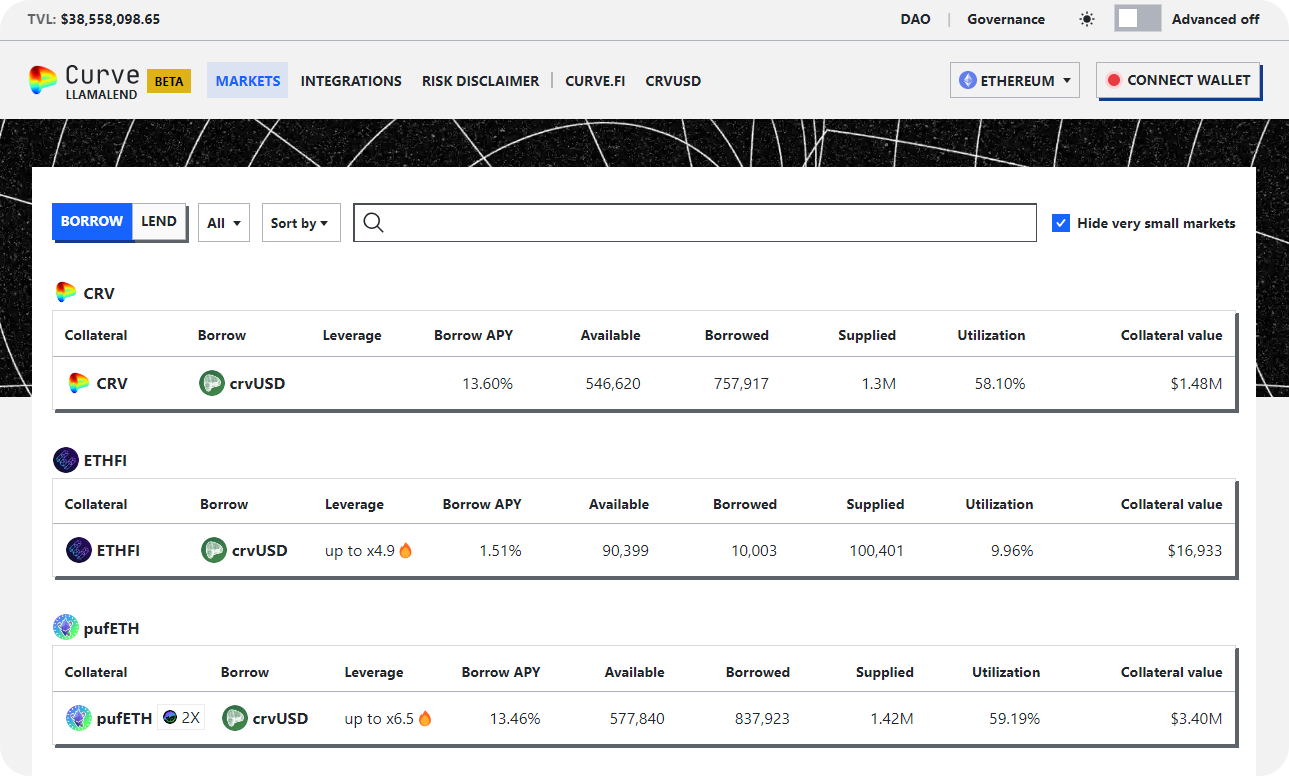Click the ETHFI token icon in the section header

tap(66, 460)
